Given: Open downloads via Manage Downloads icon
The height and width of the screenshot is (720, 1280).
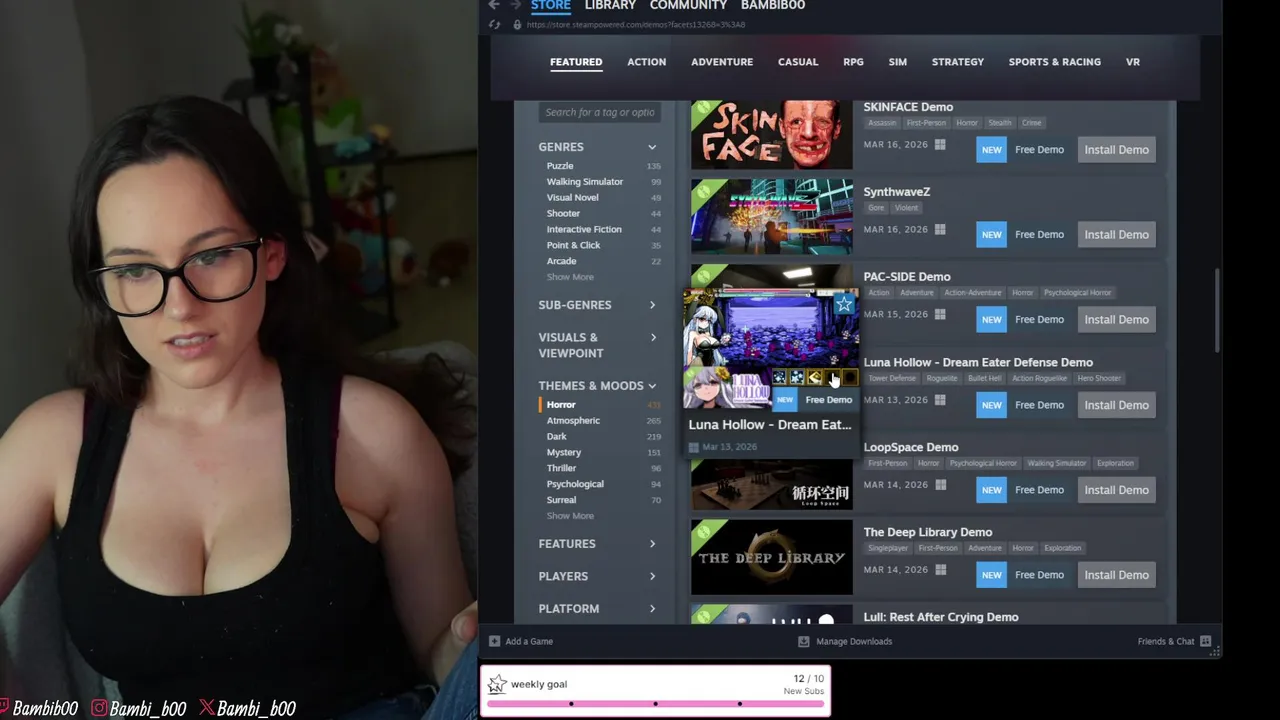Looking at the screenshot, I should pyautogui.click(x=803, y=641).
